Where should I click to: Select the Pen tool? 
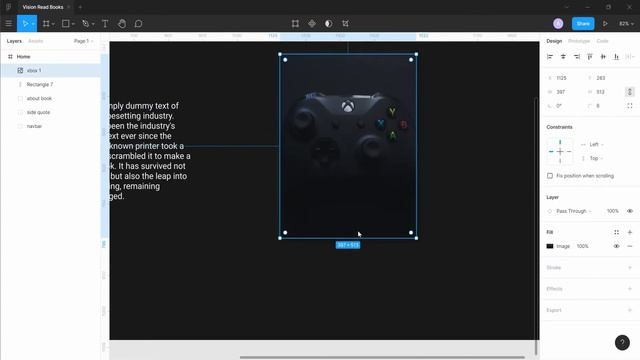[x=85, y=24]
